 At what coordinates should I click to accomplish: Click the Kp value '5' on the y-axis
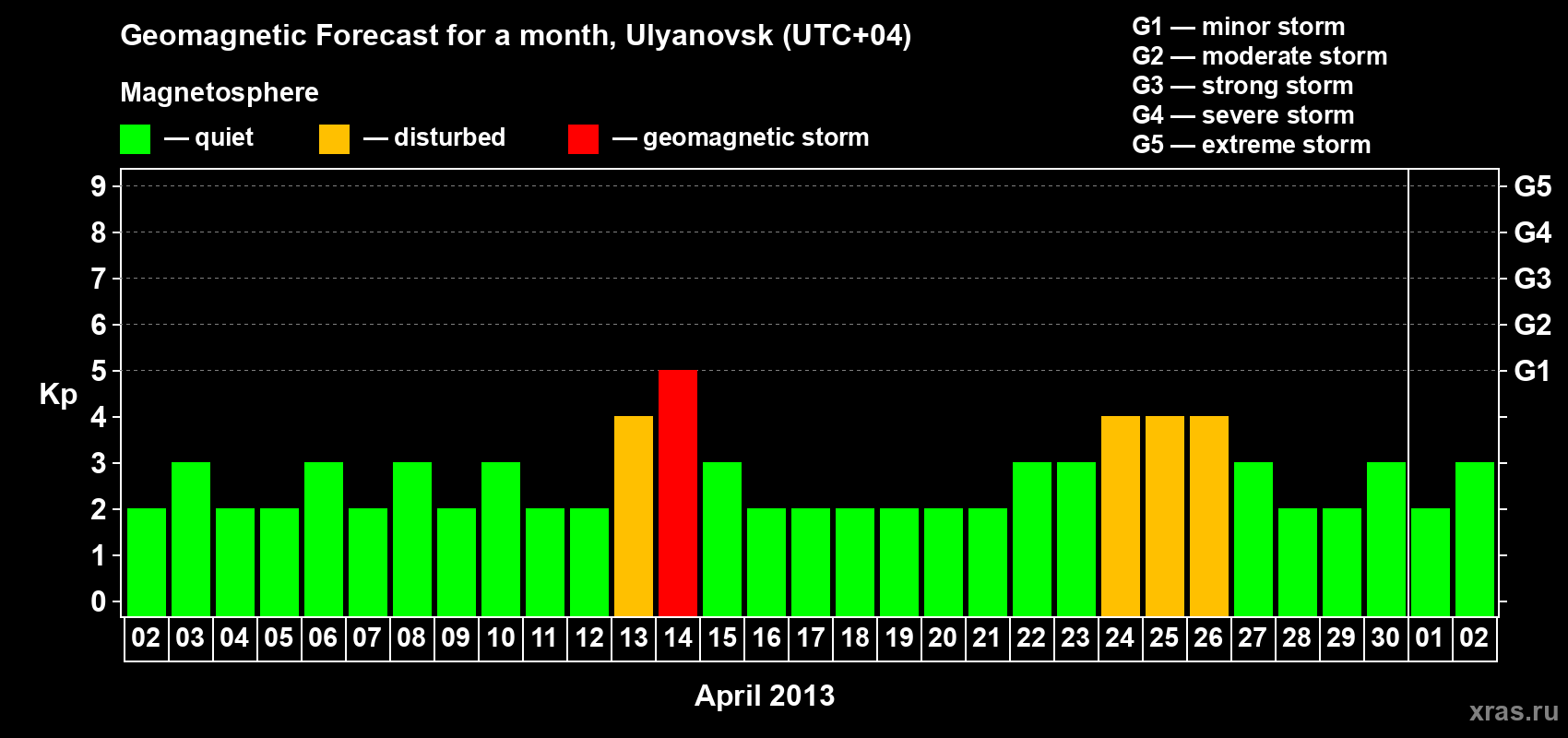pos(99,371)
